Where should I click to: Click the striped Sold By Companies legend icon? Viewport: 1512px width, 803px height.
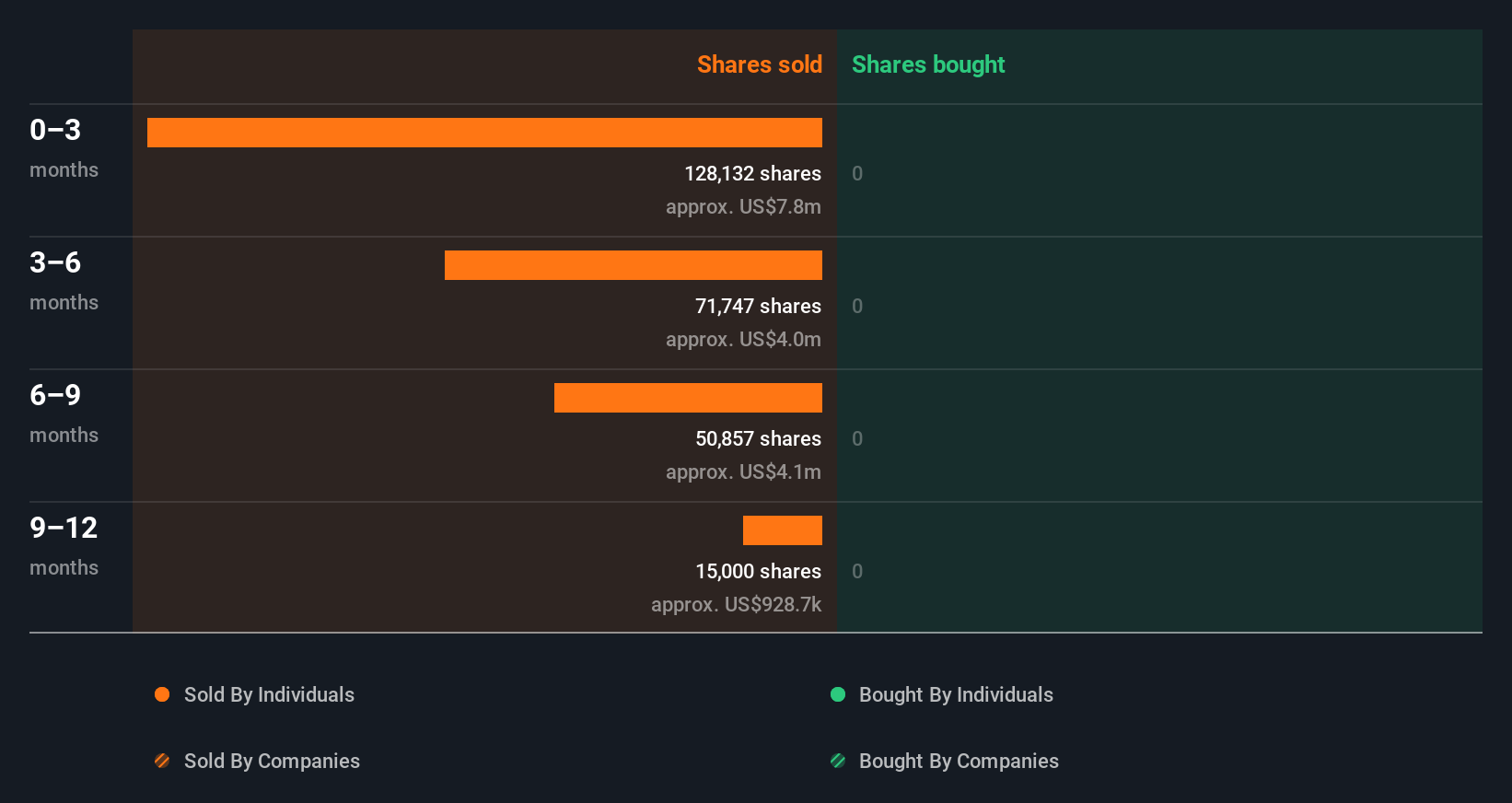click(x=162, y=761)
